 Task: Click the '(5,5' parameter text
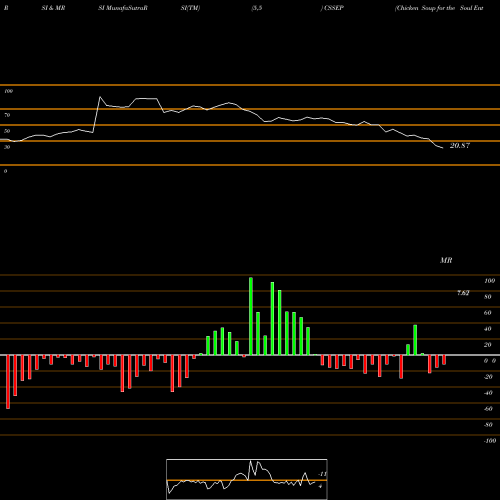tap(257, 8)
